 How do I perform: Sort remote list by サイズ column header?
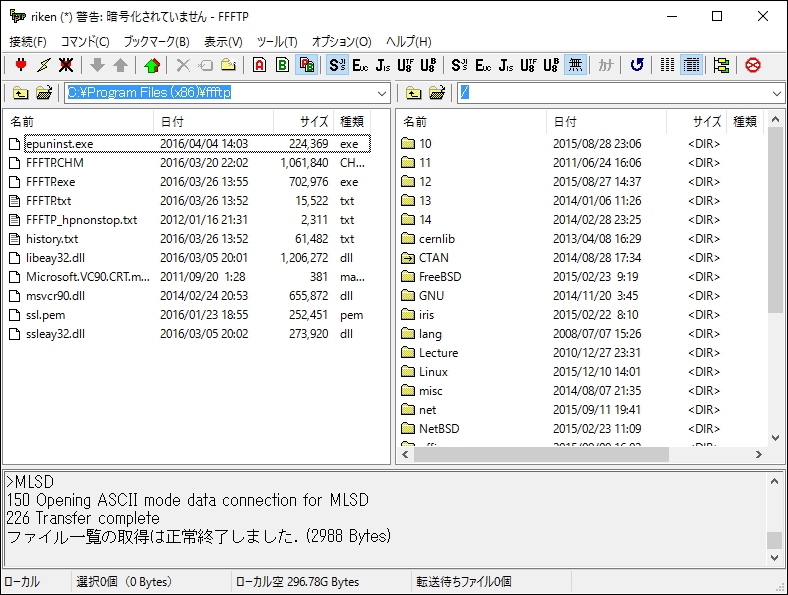click(697, 122)
